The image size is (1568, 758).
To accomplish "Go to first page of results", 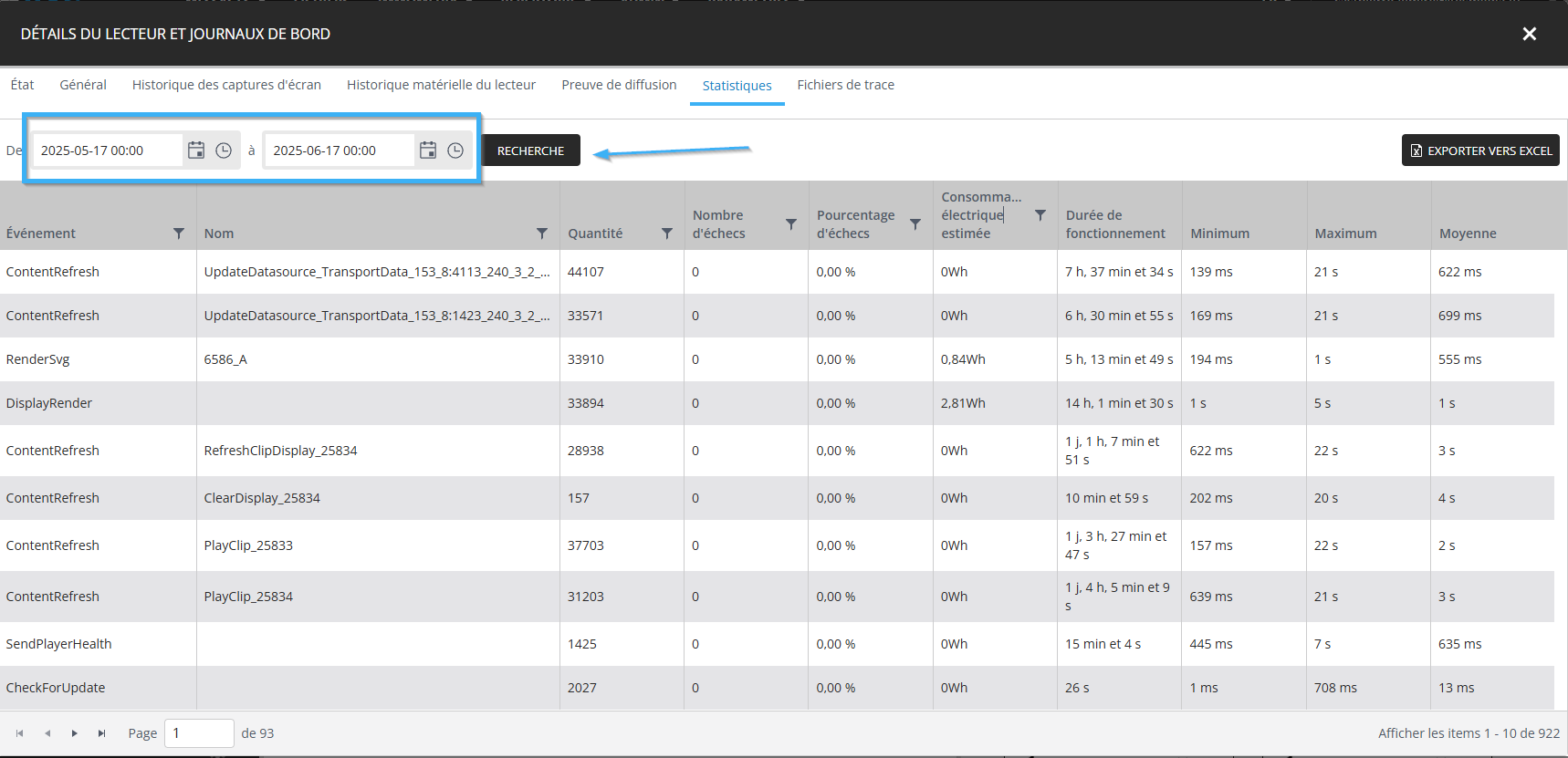I will pyautogui.click(x=19, y=733).
